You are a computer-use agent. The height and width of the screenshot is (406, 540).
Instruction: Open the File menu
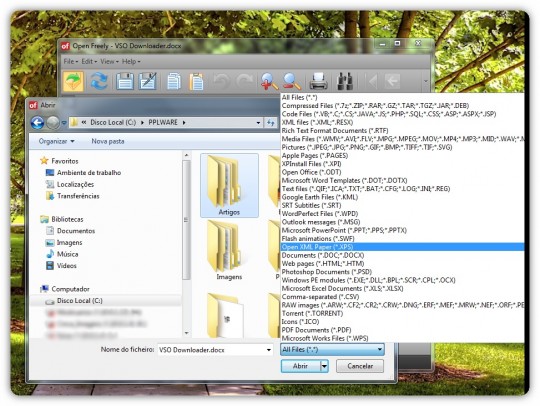click(x=71, y=62)
